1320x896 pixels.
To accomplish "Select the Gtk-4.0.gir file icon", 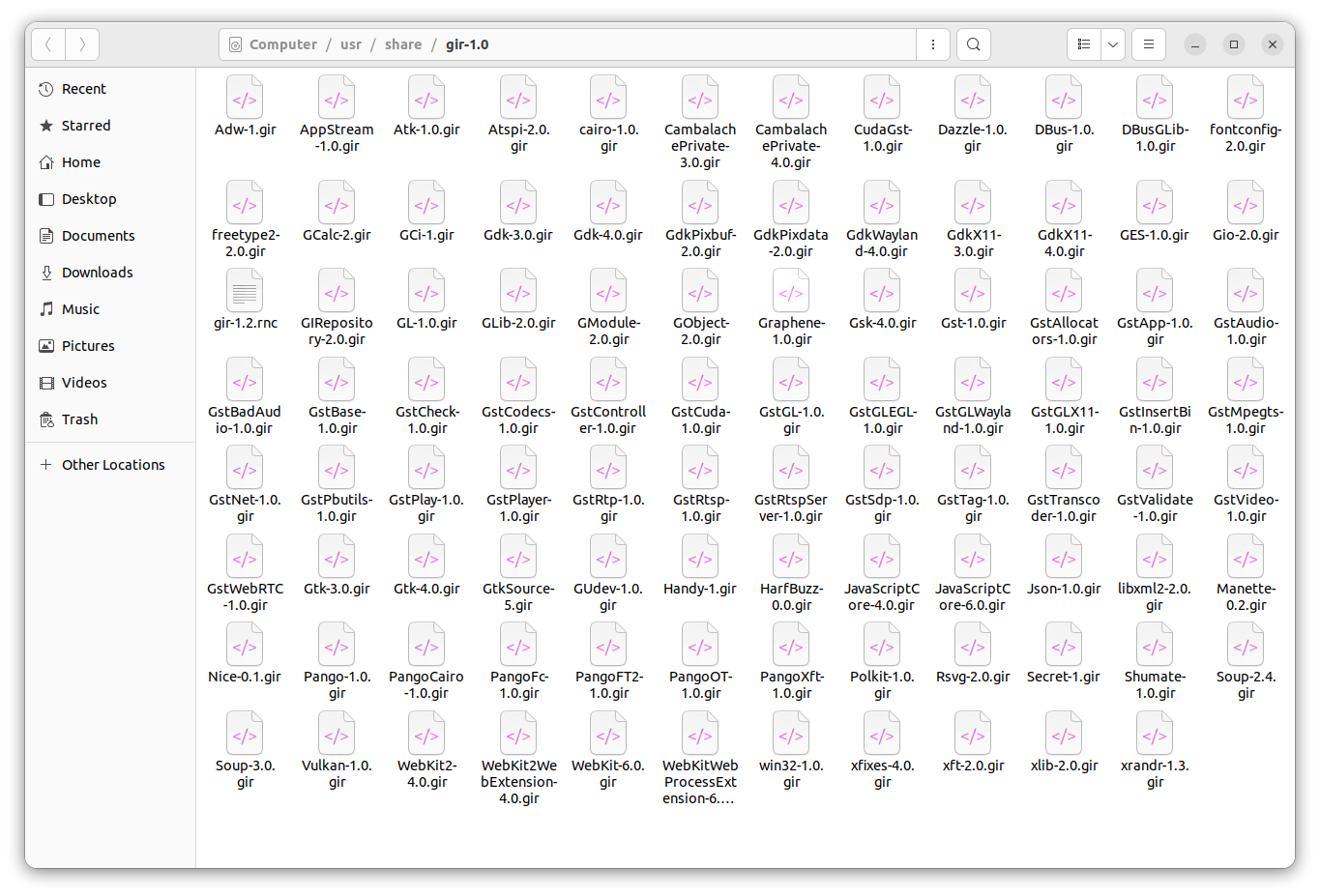I will click(426, 557).
